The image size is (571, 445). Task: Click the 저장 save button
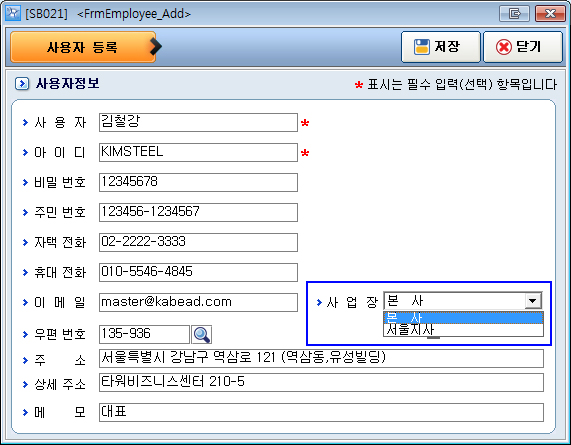pos(441,47)
